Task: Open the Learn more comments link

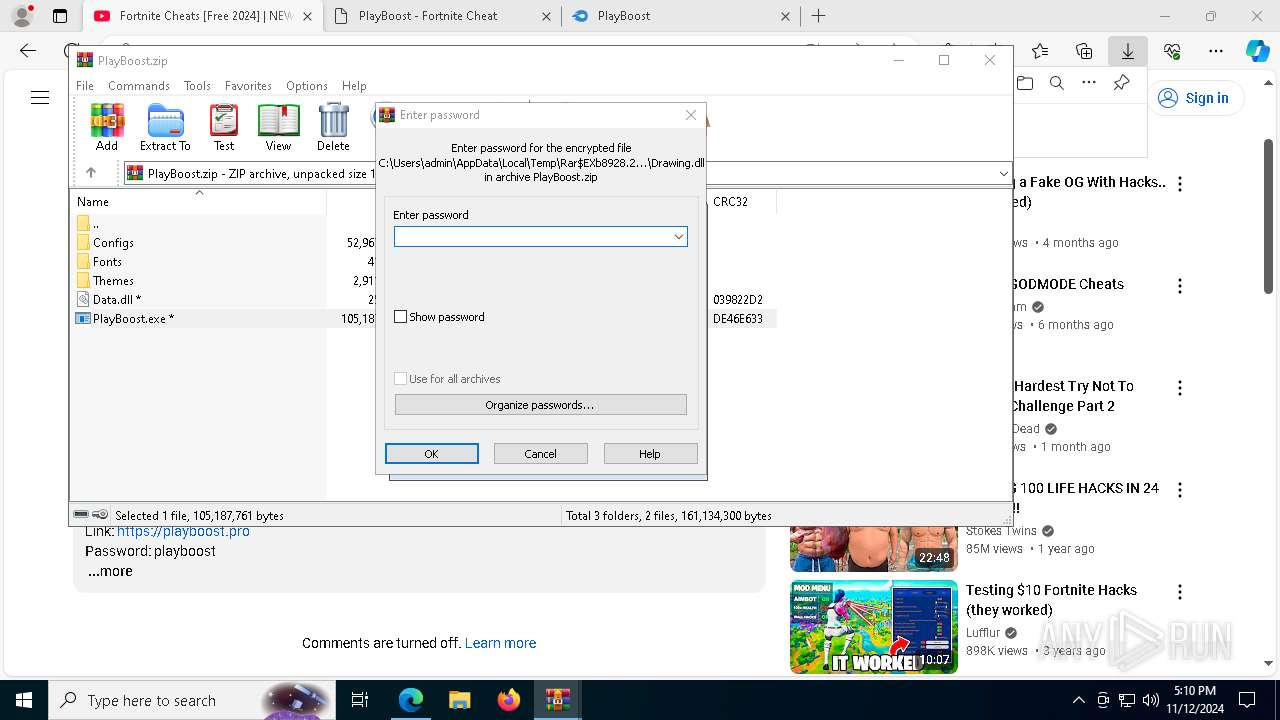Action: pyautogui.click(x=500, y=643)
